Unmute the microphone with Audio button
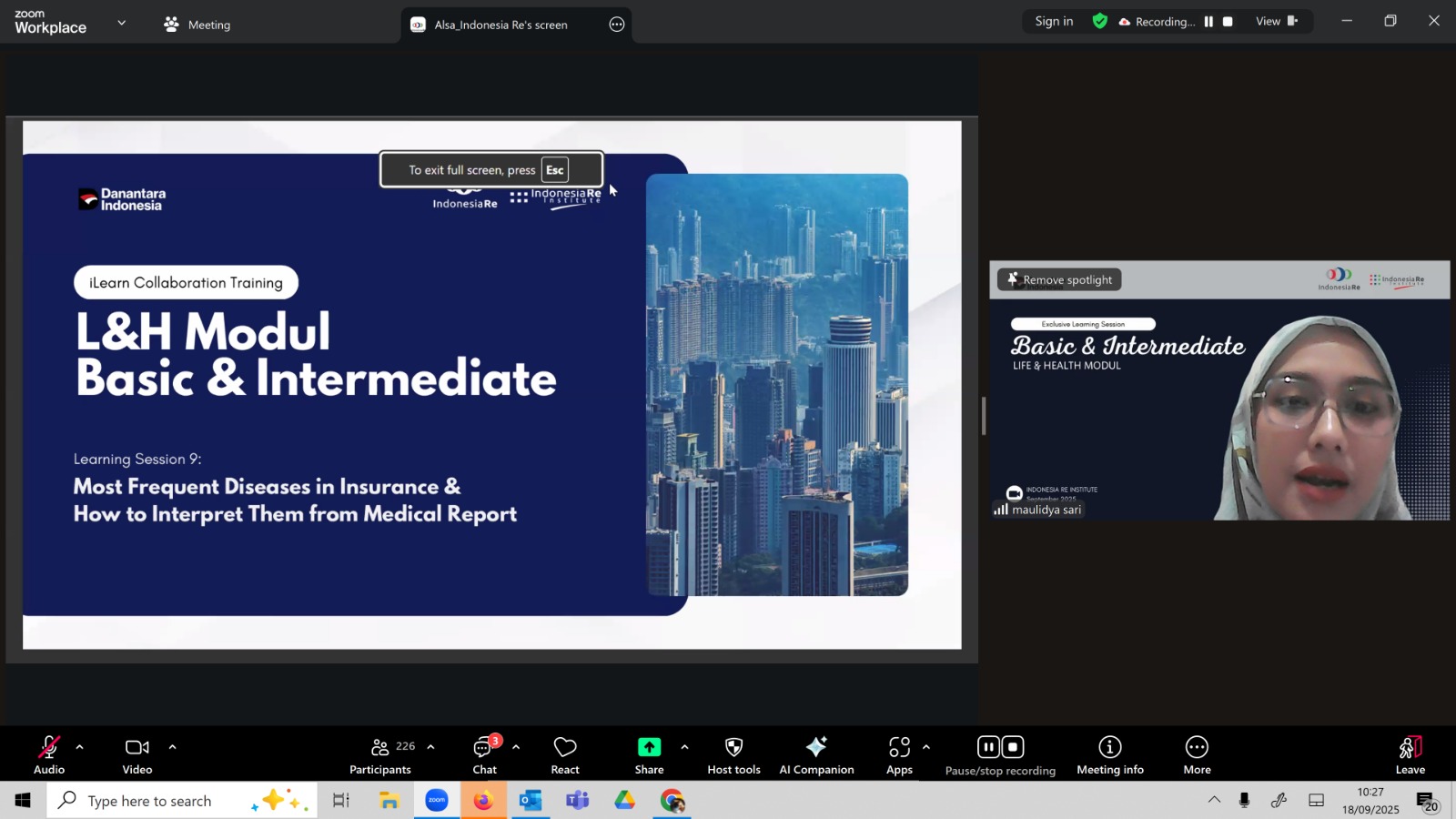The image size is (1456, 819). click(x=49, y=754)
